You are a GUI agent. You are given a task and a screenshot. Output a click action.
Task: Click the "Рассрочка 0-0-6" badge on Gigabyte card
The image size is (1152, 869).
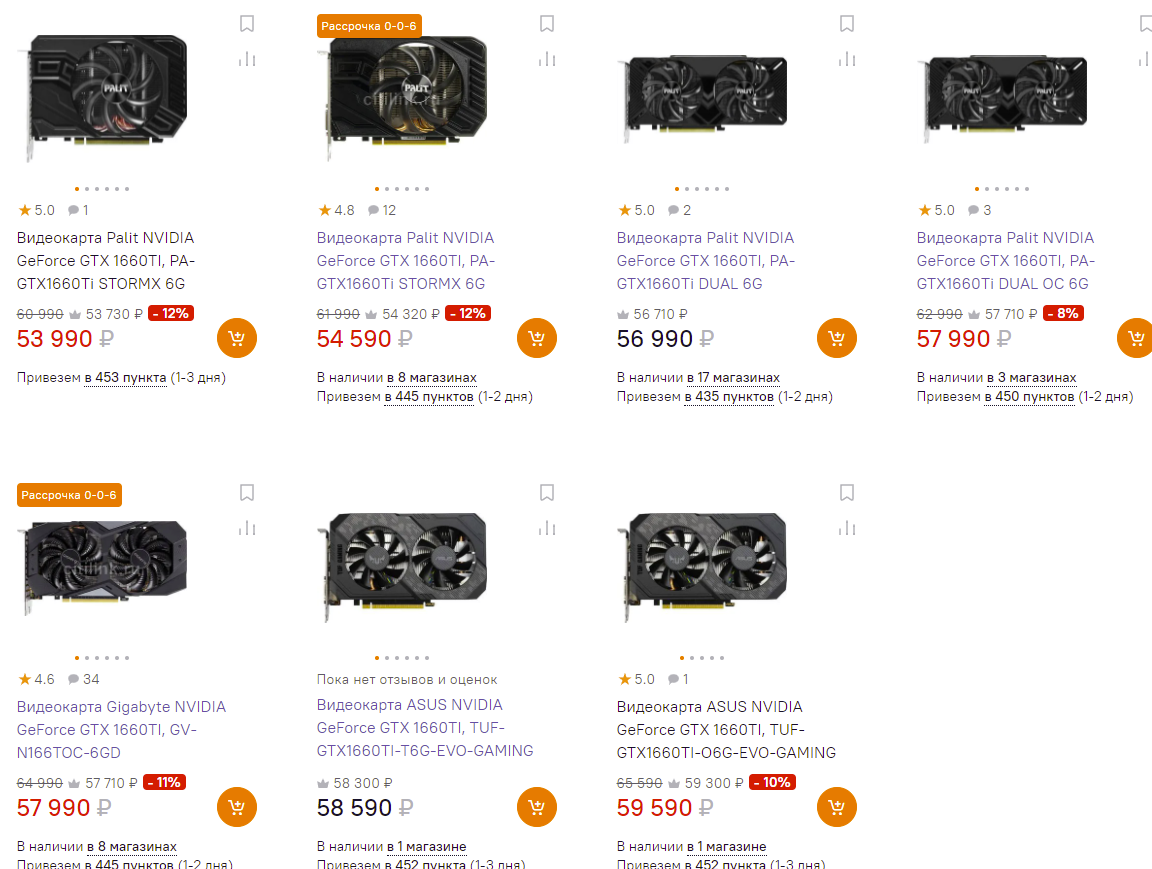[x=69, y=495]
